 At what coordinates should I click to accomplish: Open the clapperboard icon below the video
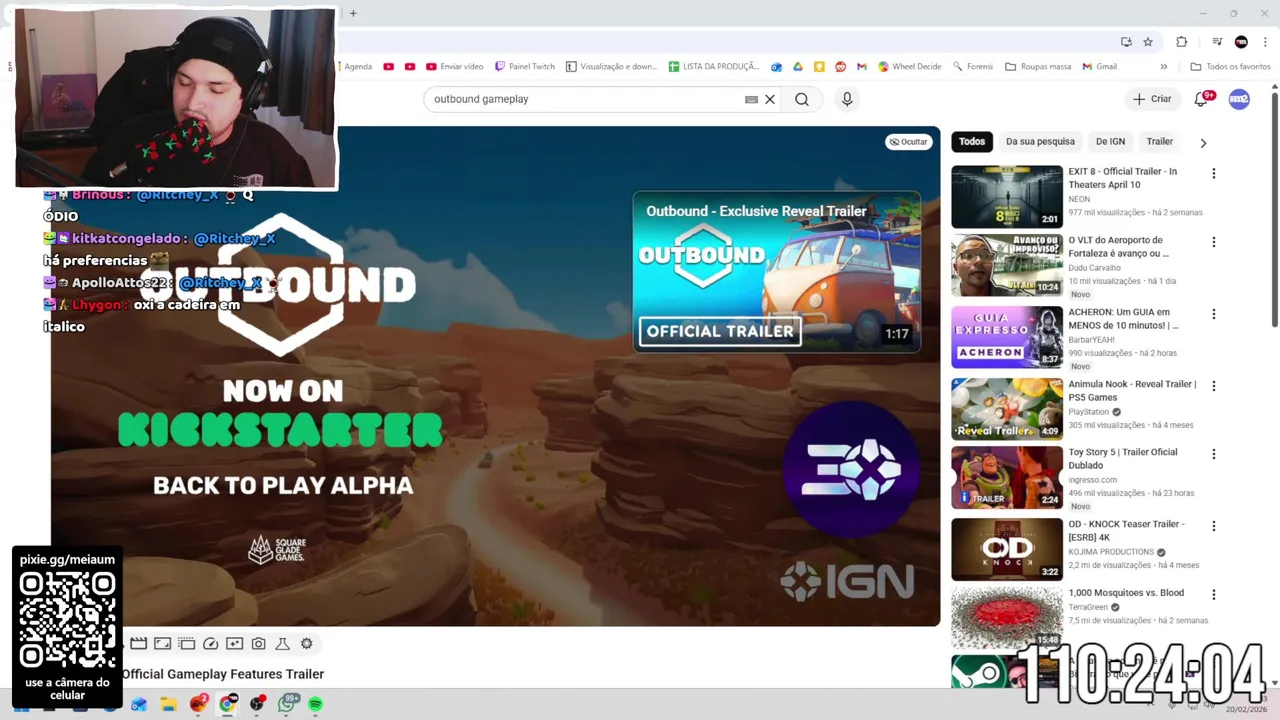(139, 644)
